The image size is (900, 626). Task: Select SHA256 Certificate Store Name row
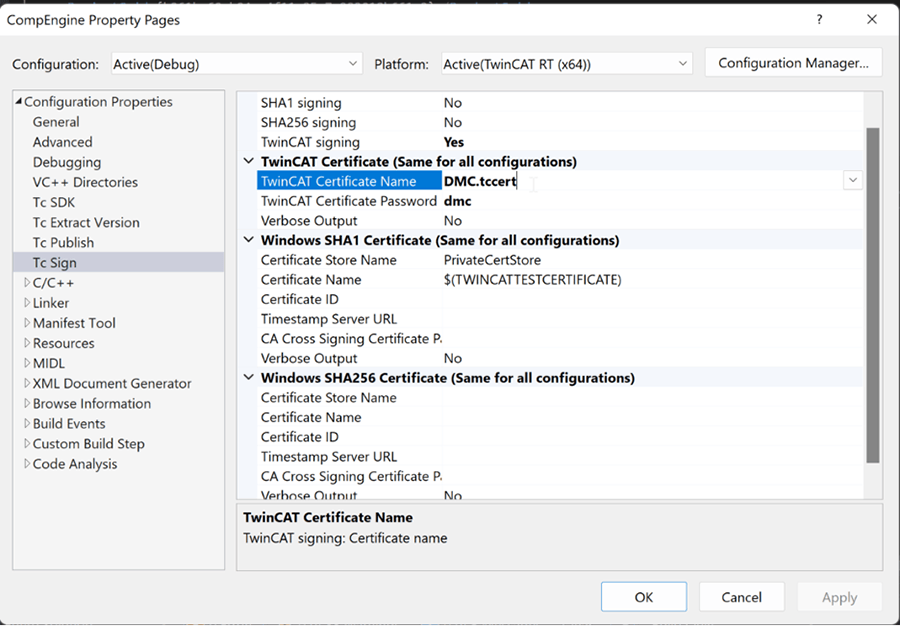[560, 397]
